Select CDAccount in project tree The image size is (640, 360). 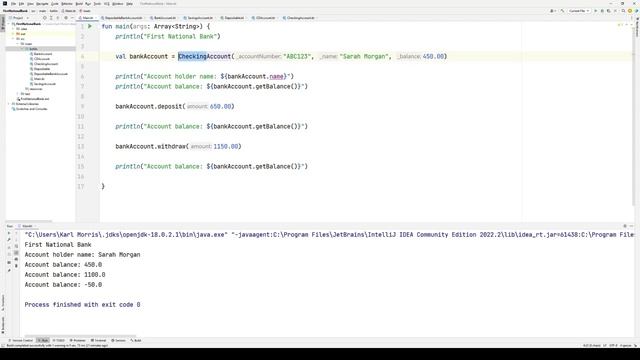click(x=39, y=59)
